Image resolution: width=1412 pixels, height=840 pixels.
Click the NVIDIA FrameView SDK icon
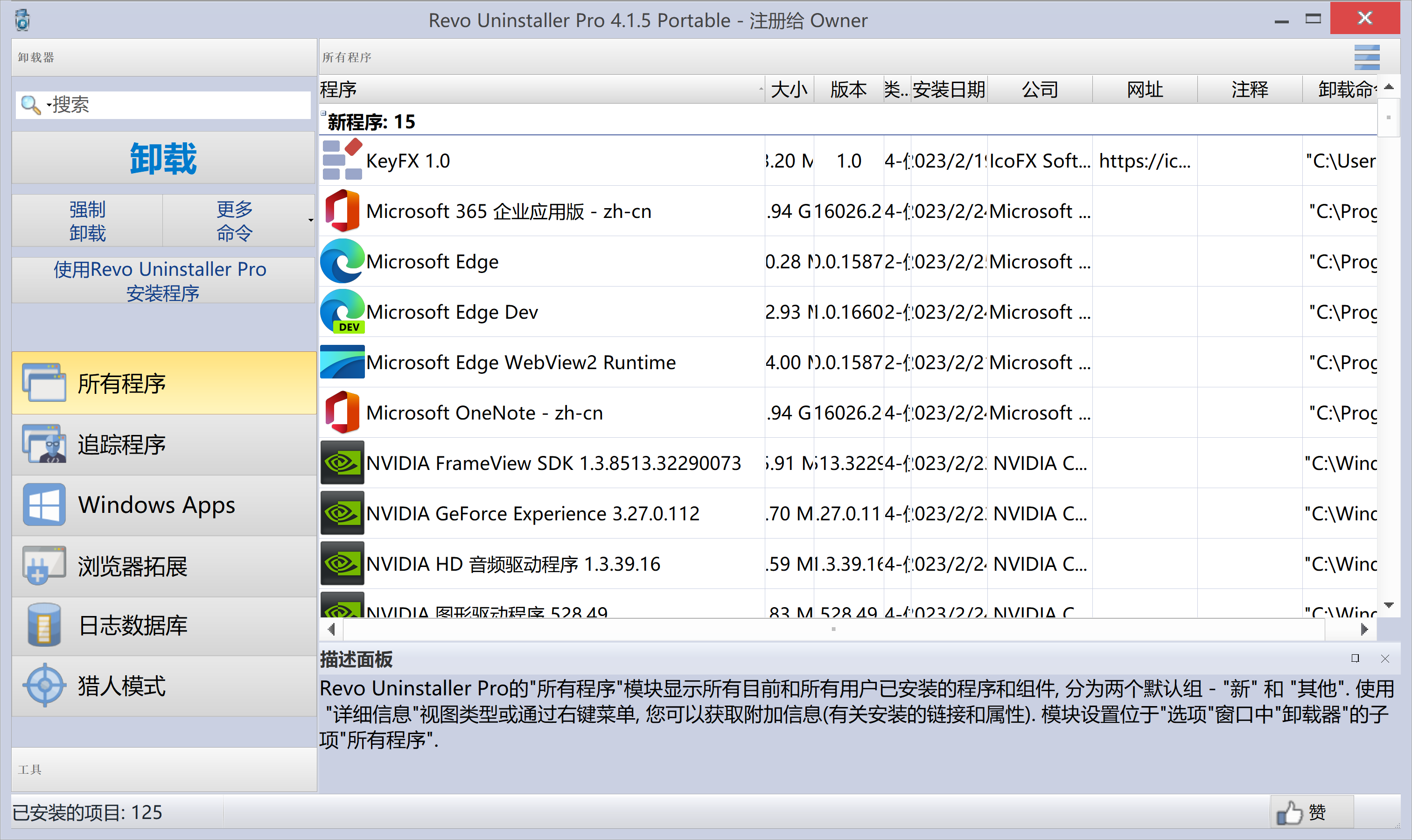[343, 462]
